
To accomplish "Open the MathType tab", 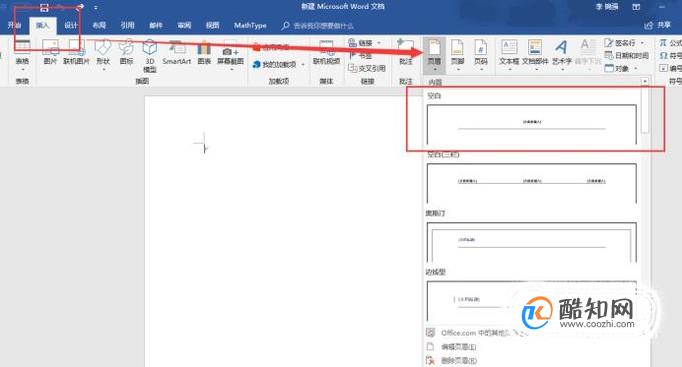I will [250, 25].
